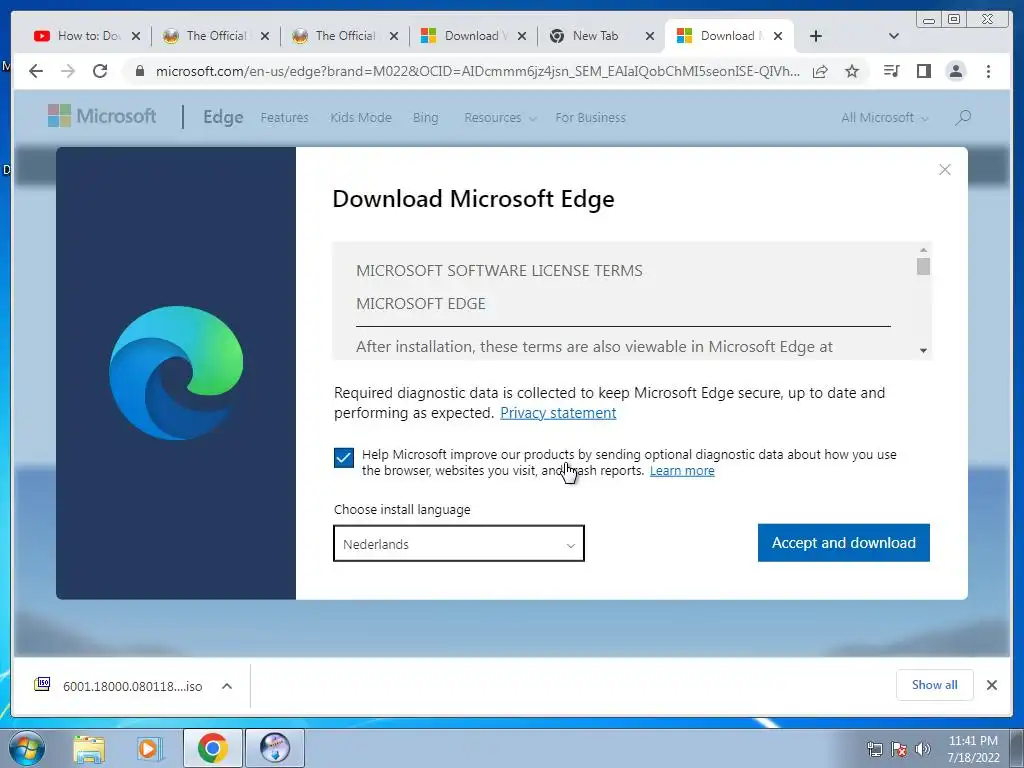Launch Windows Media Player from taskbar
The image size is (1024, 768).
150,748
